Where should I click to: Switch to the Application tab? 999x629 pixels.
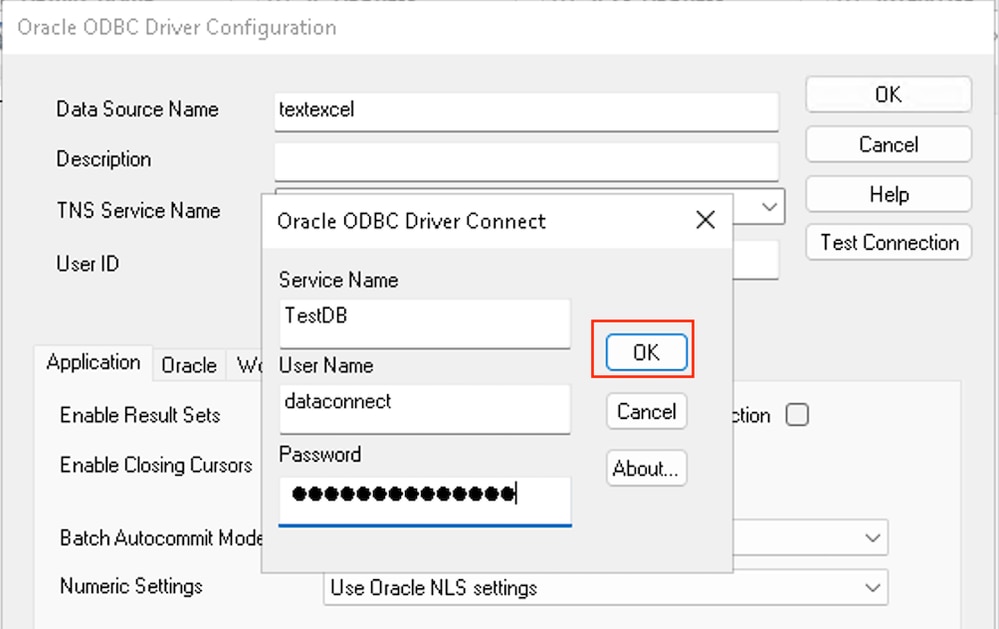tap(94, 363)
